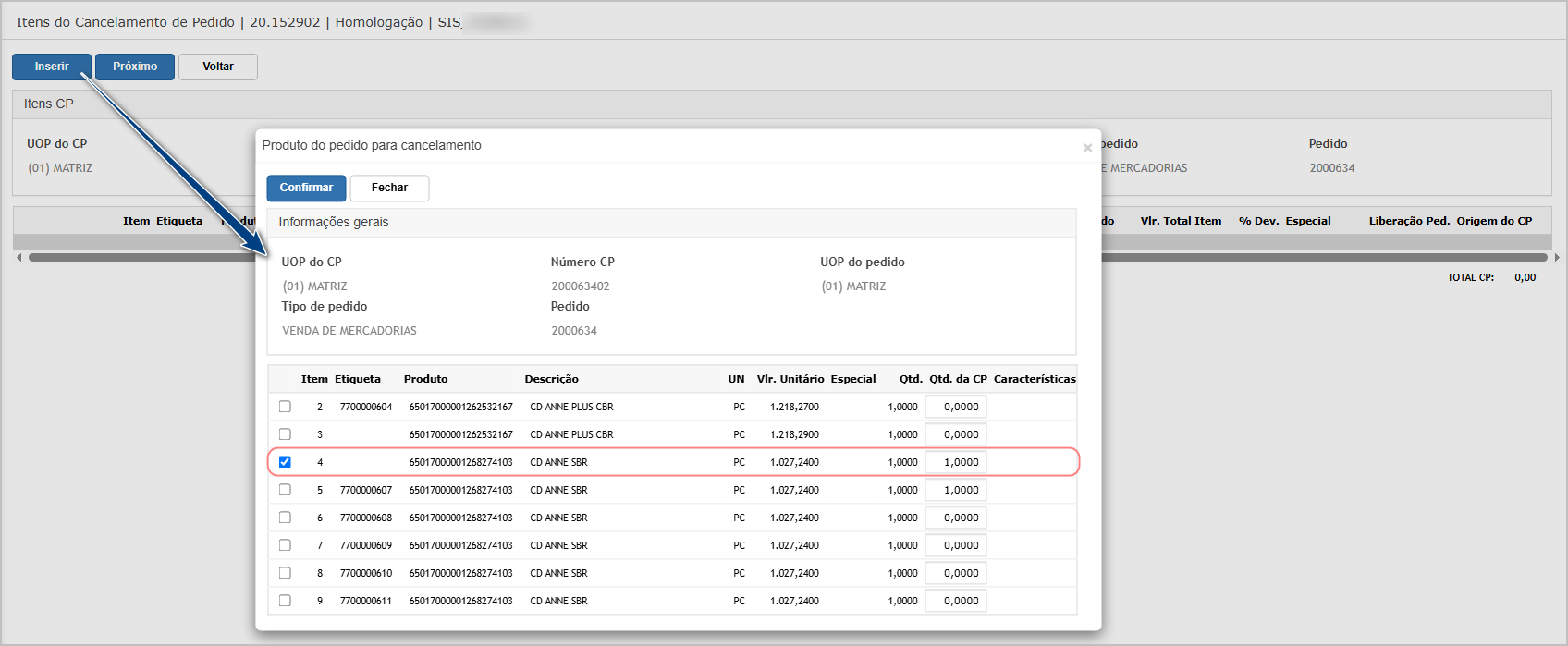Click the Fechar button
This screenshot has height=646, width=1568.
tap(389, 188)
